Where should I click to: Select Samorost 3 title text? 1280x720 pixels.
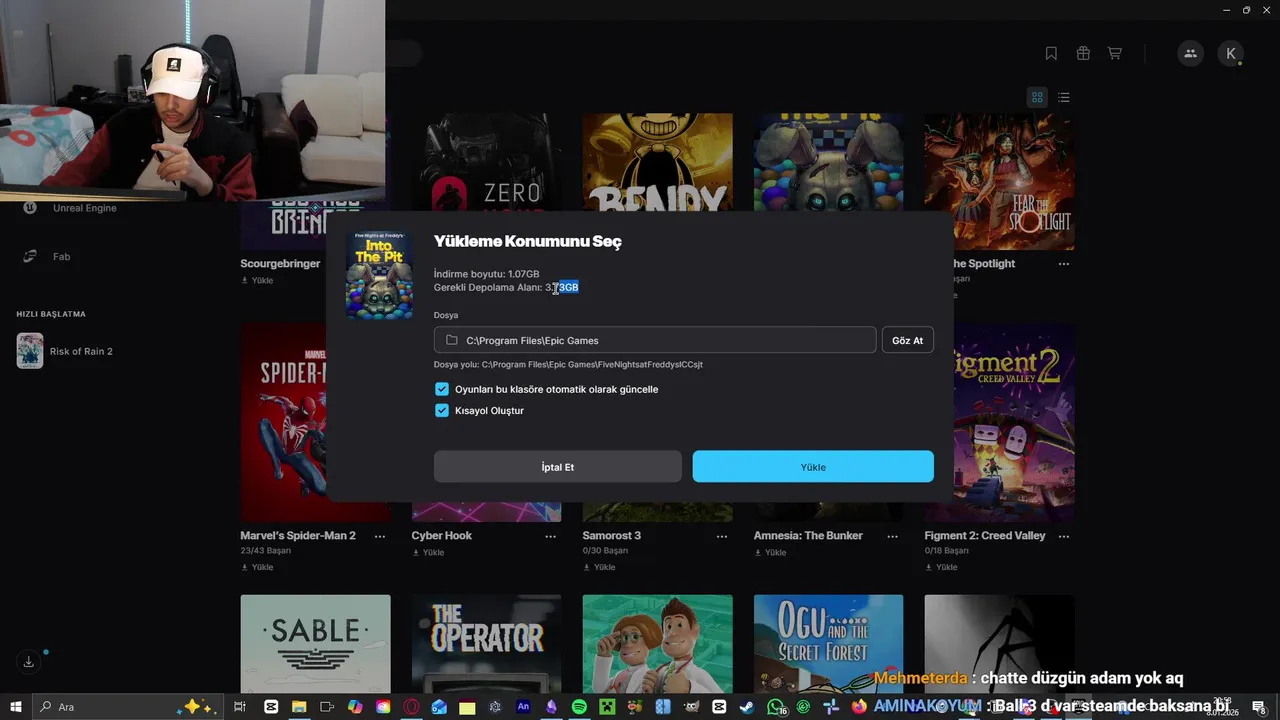coord(612,536)
